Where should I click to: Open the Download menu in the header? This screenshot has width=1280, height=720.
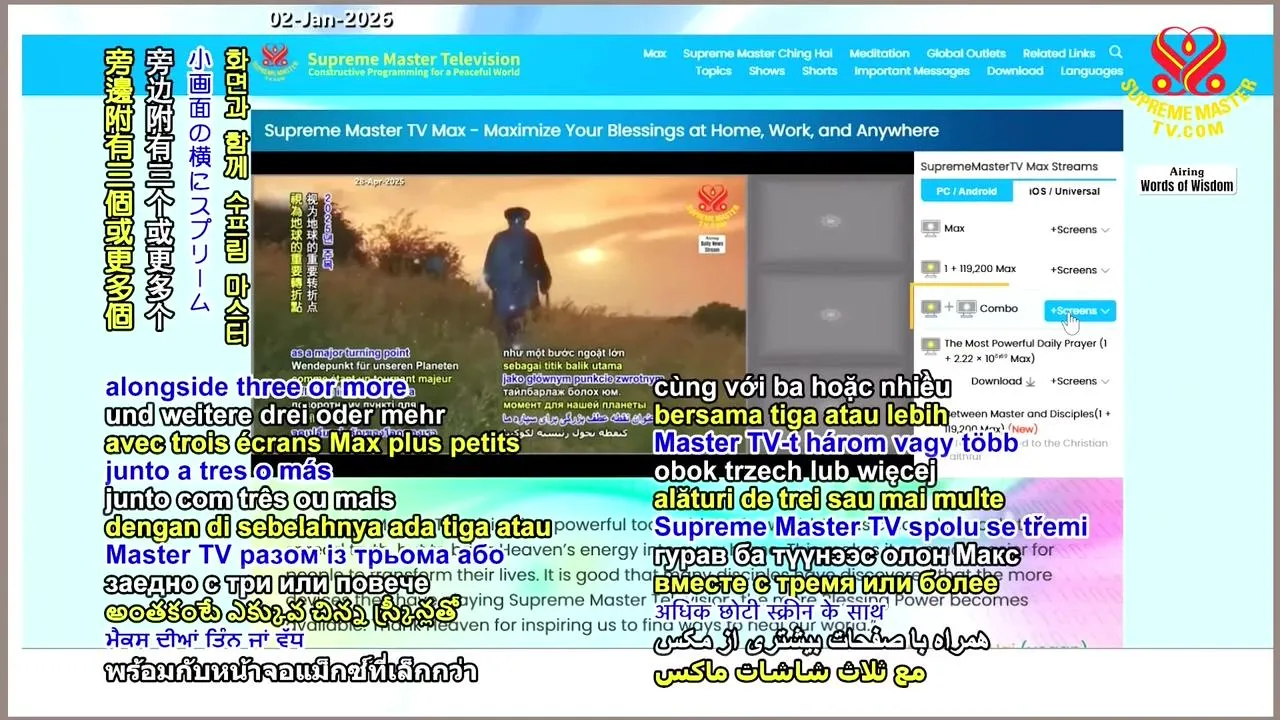coord(1015,71)
